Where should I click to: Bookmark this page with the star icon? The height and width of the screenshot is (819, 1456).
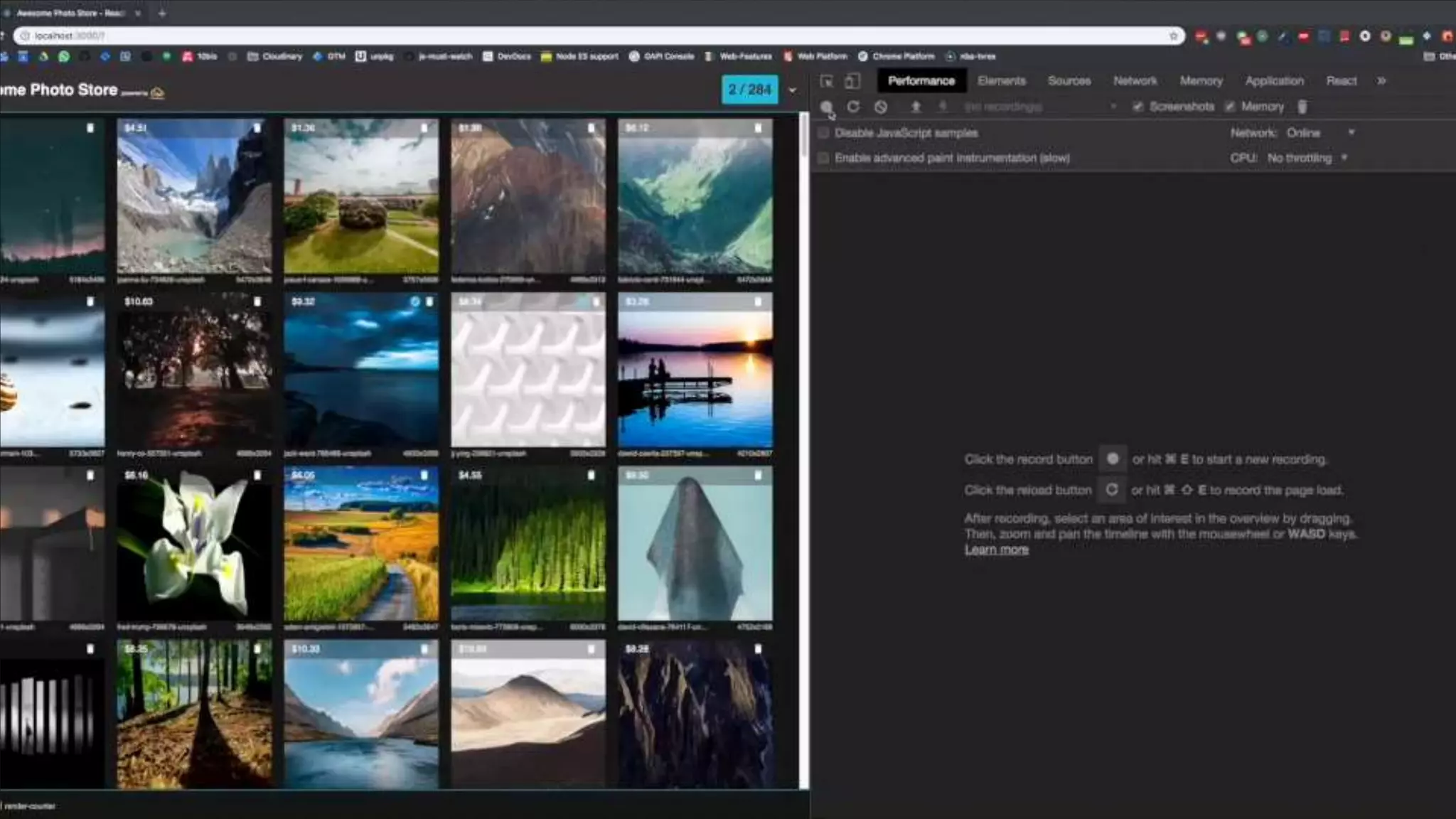pos(1173,36)
